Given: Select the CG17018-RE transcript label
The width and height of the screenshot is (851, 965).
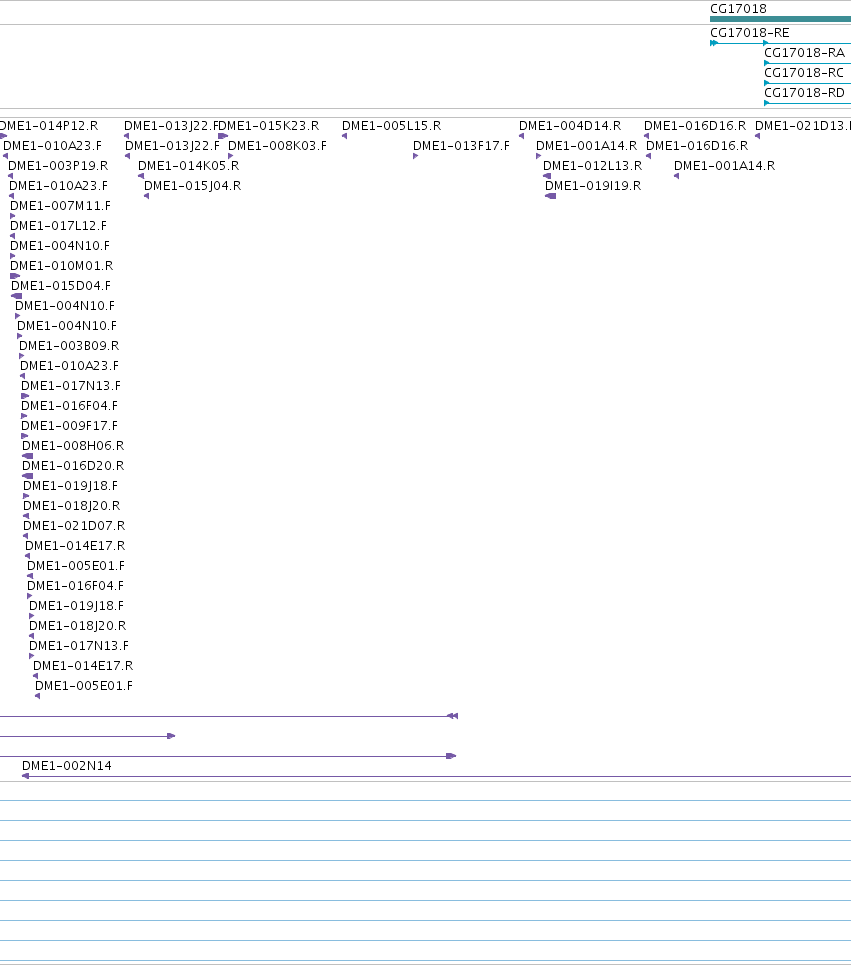Looking at the screenshot, I should tap(749, 33).
